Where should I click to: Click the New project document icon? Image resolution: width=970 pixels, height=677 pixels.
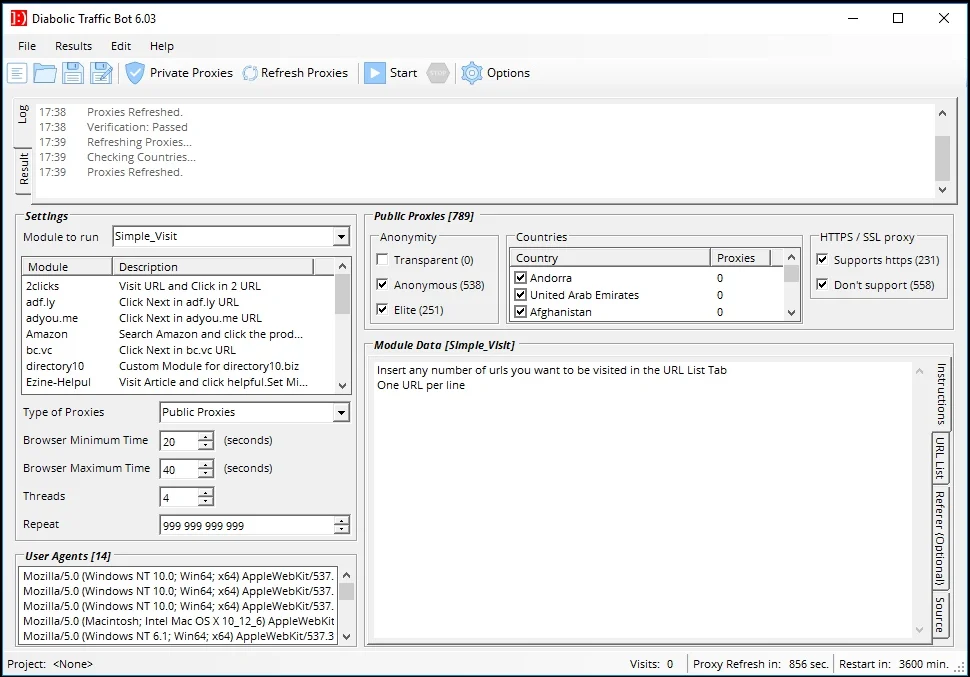(17, 73)
